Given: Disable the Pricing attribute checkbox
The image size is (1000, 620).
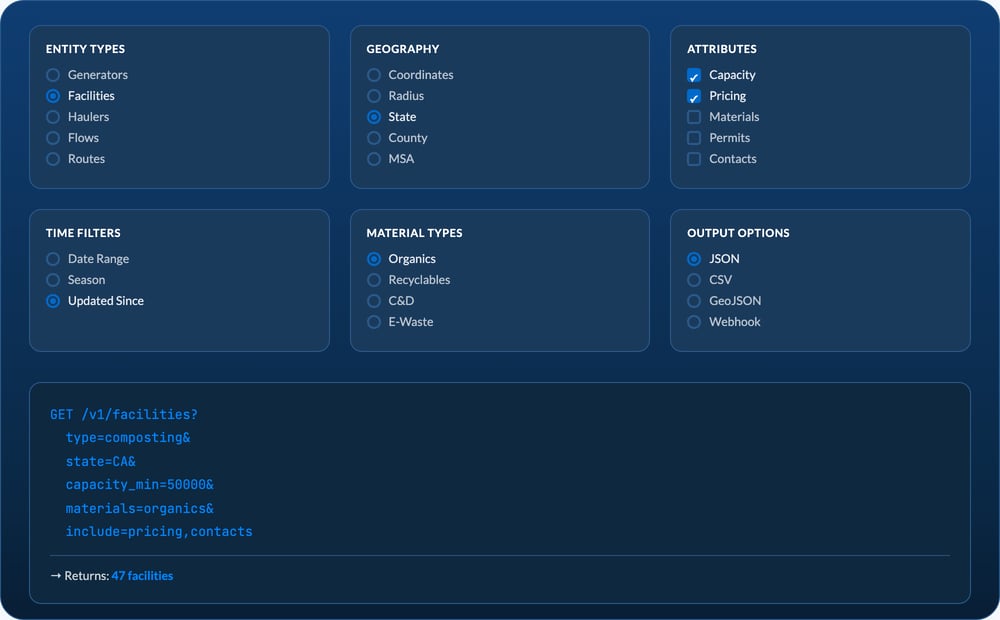Looking at the screenshot, I should [x=694, y=96].
